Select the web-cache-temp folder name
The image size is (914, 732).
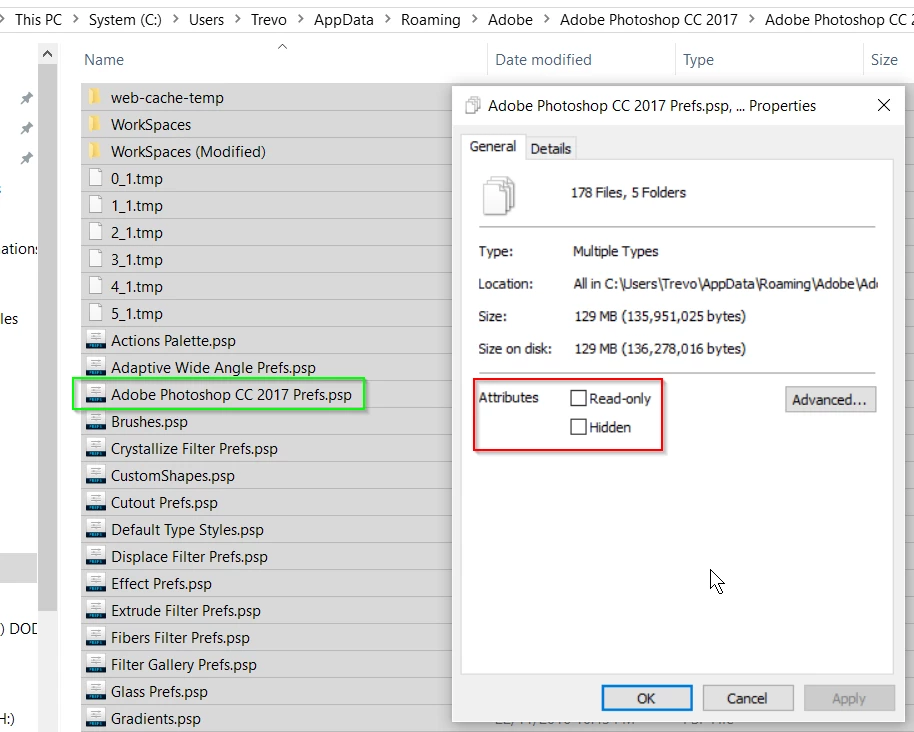(x=167, y=97)
